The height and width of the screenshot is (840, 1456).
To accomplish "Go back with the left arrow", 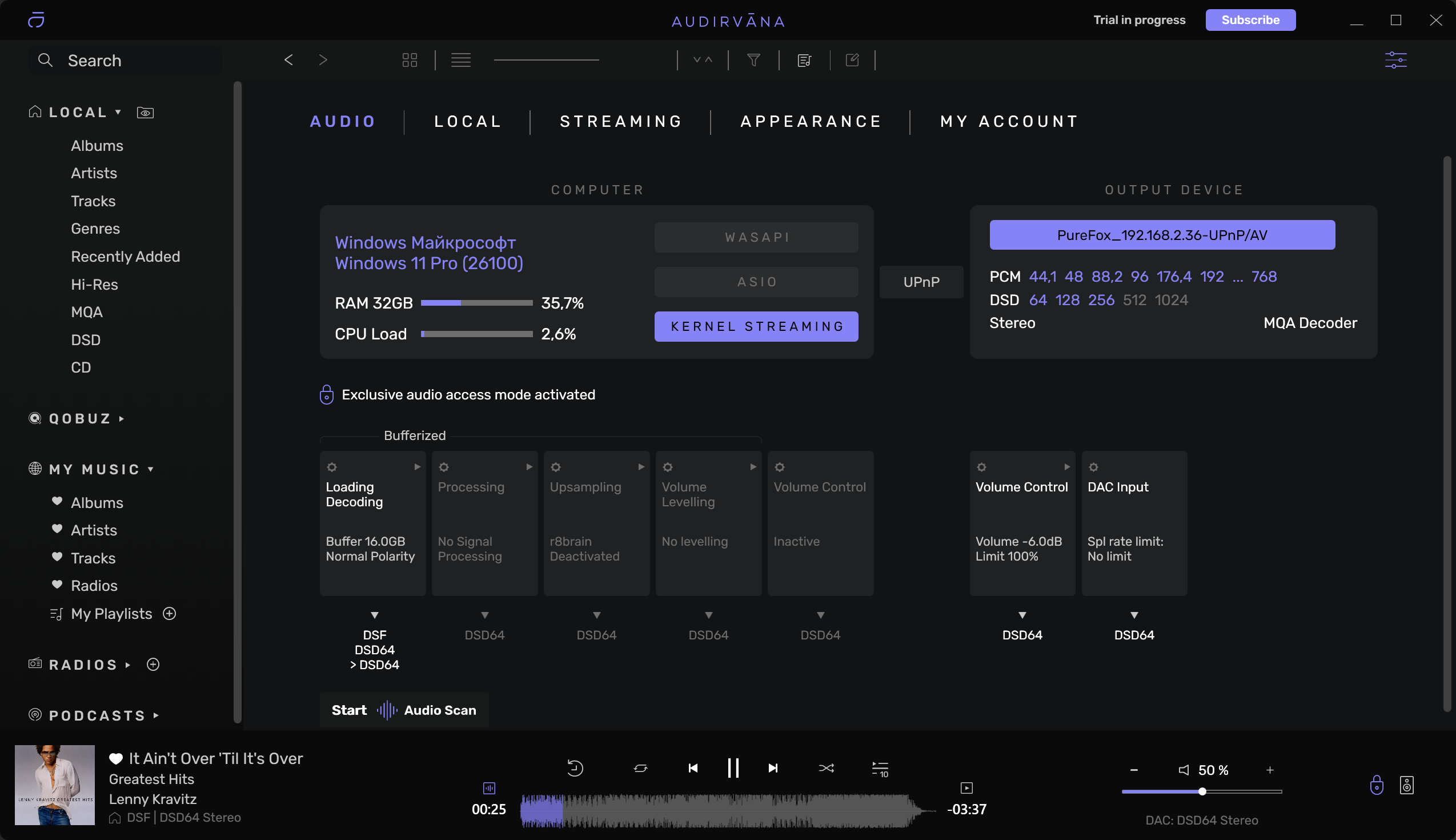I will coord(289,59).
